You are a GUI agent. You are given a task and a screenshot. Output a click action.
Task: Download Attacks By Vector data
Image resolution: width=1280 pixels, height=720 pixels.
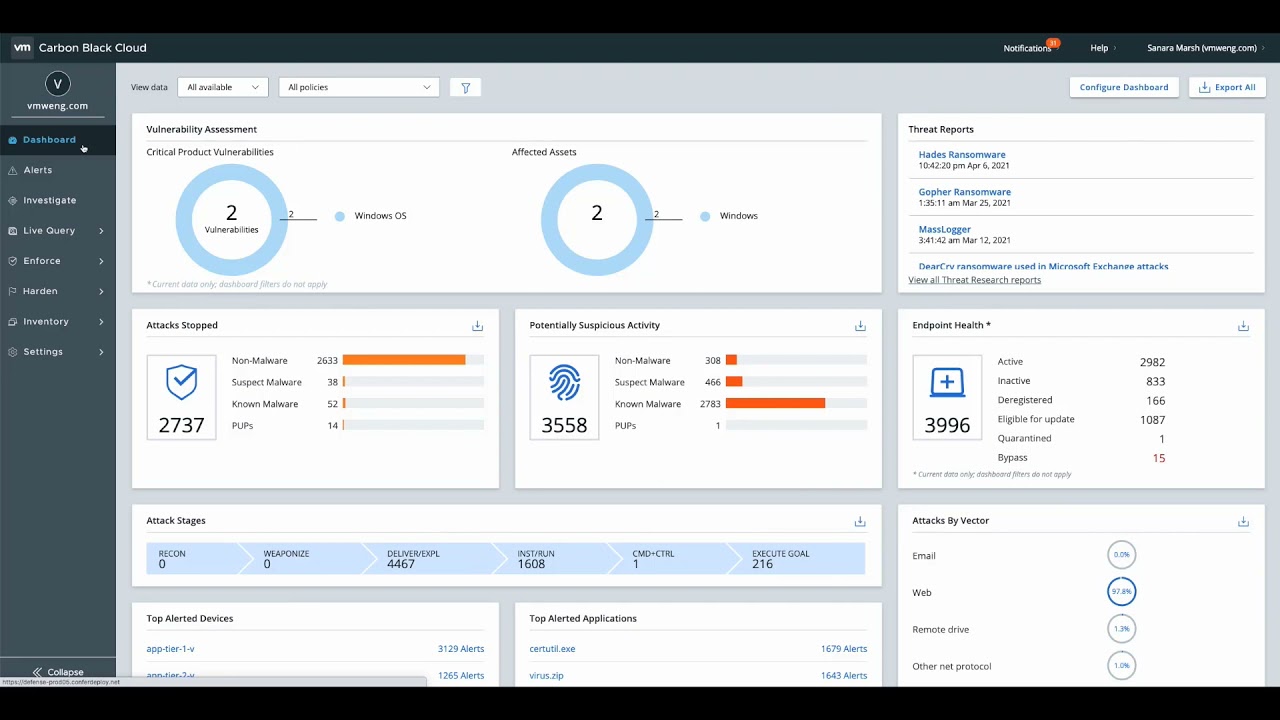pos(1243,521)
